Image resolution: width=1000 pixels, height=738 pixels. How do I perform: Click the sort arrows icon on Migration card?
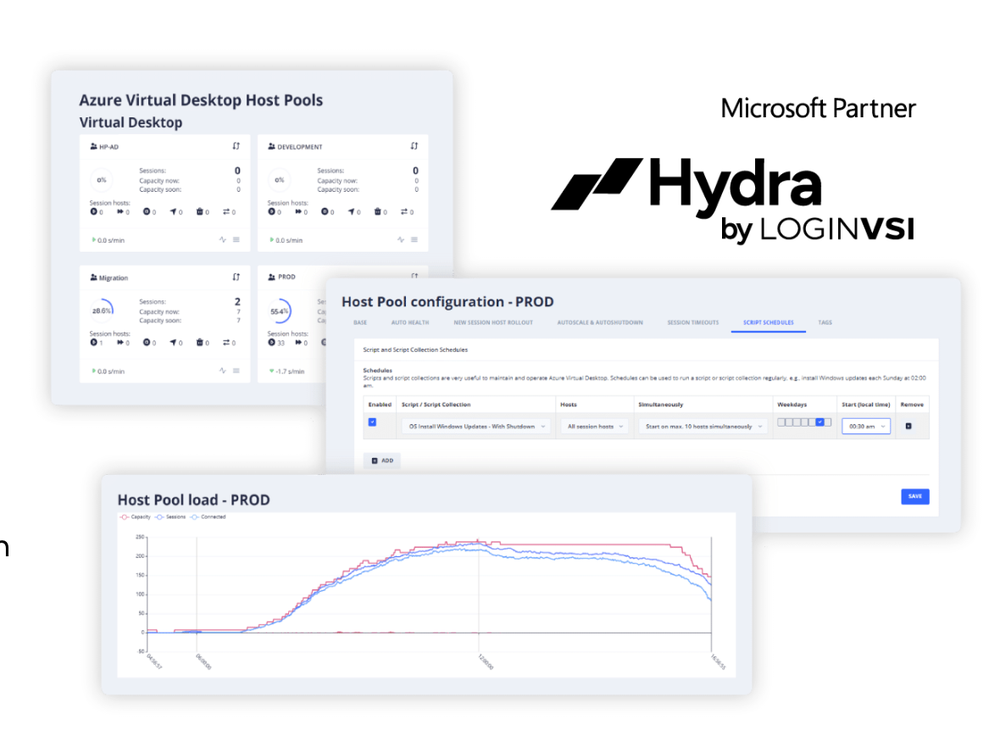pyautogui.click(x=236, y=277)
